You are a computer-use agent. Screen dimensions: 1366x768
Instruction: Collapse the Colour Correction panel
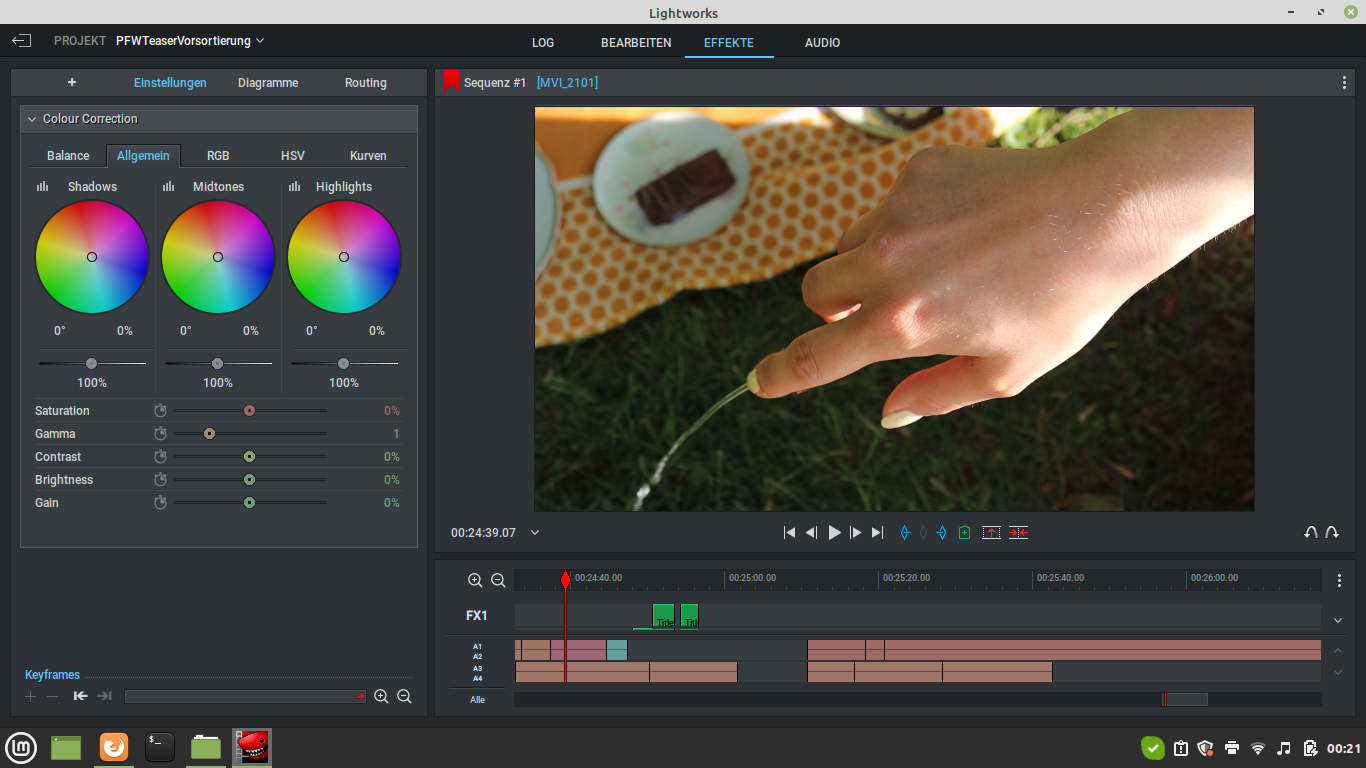[x=32, y=119]
